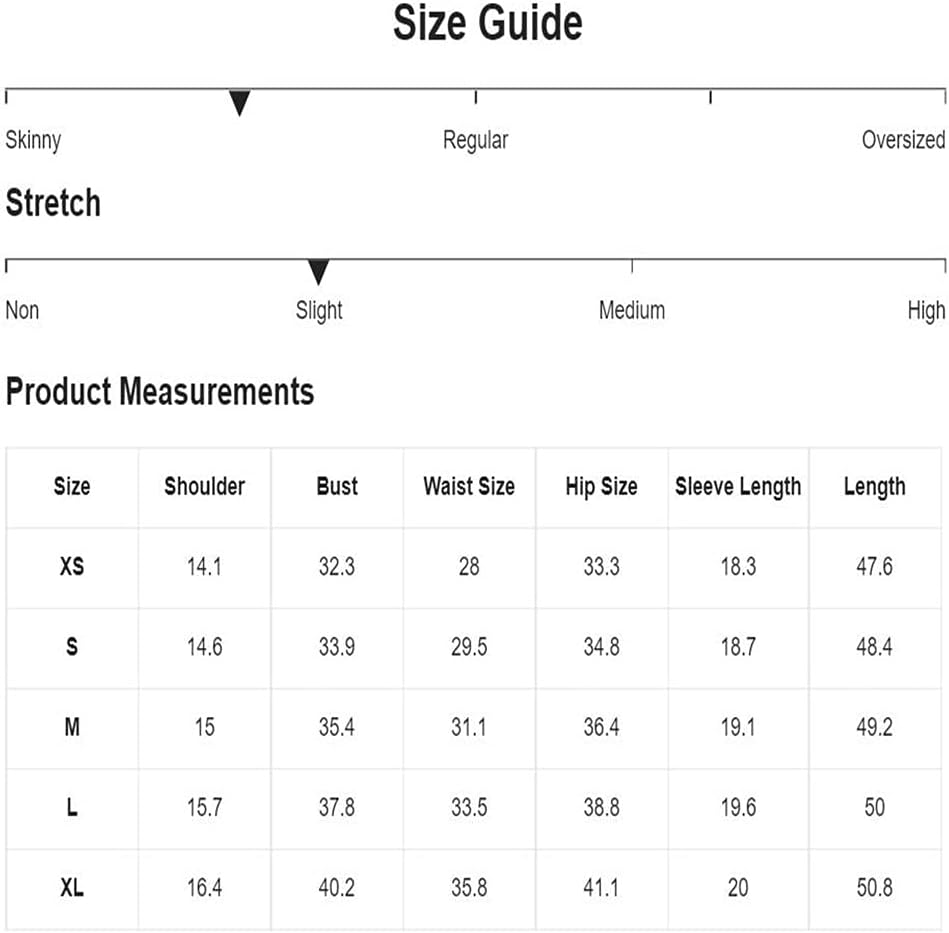Click the Waist Size column header
This screenshot has height=933, width=949.
pos(469,486)
